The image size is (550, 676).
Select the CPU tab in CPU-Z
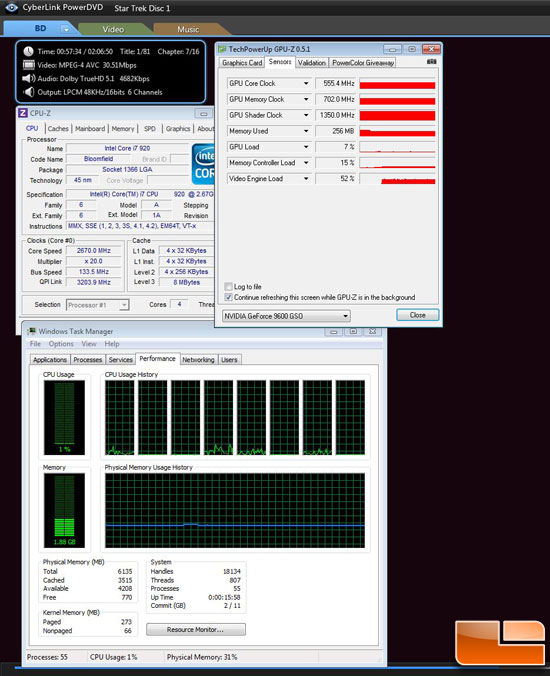click(32, 128)
